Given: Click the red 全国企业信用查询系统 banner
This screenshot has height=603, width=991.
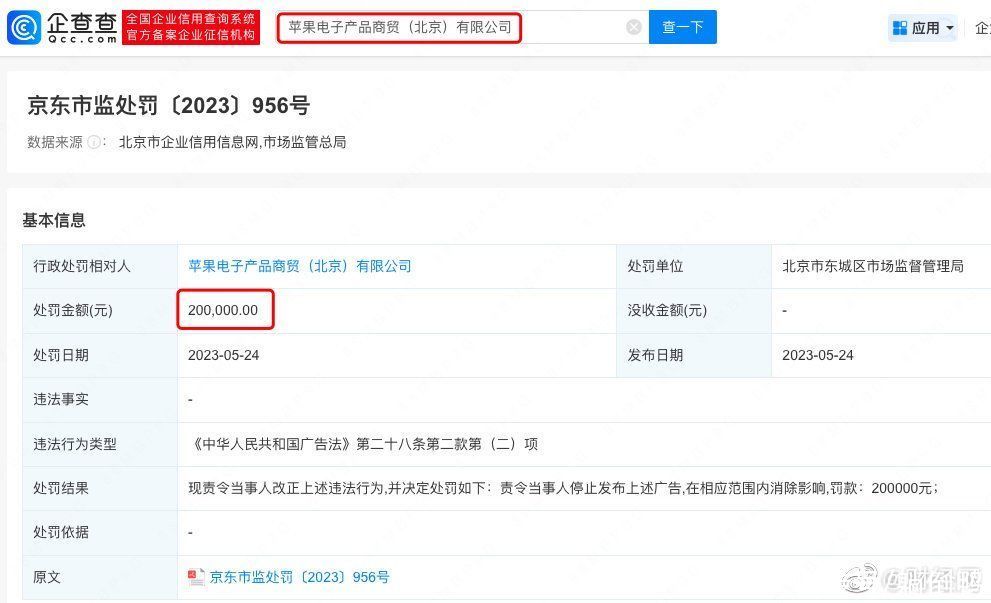Looking at the screenshot, I should 191,27.
